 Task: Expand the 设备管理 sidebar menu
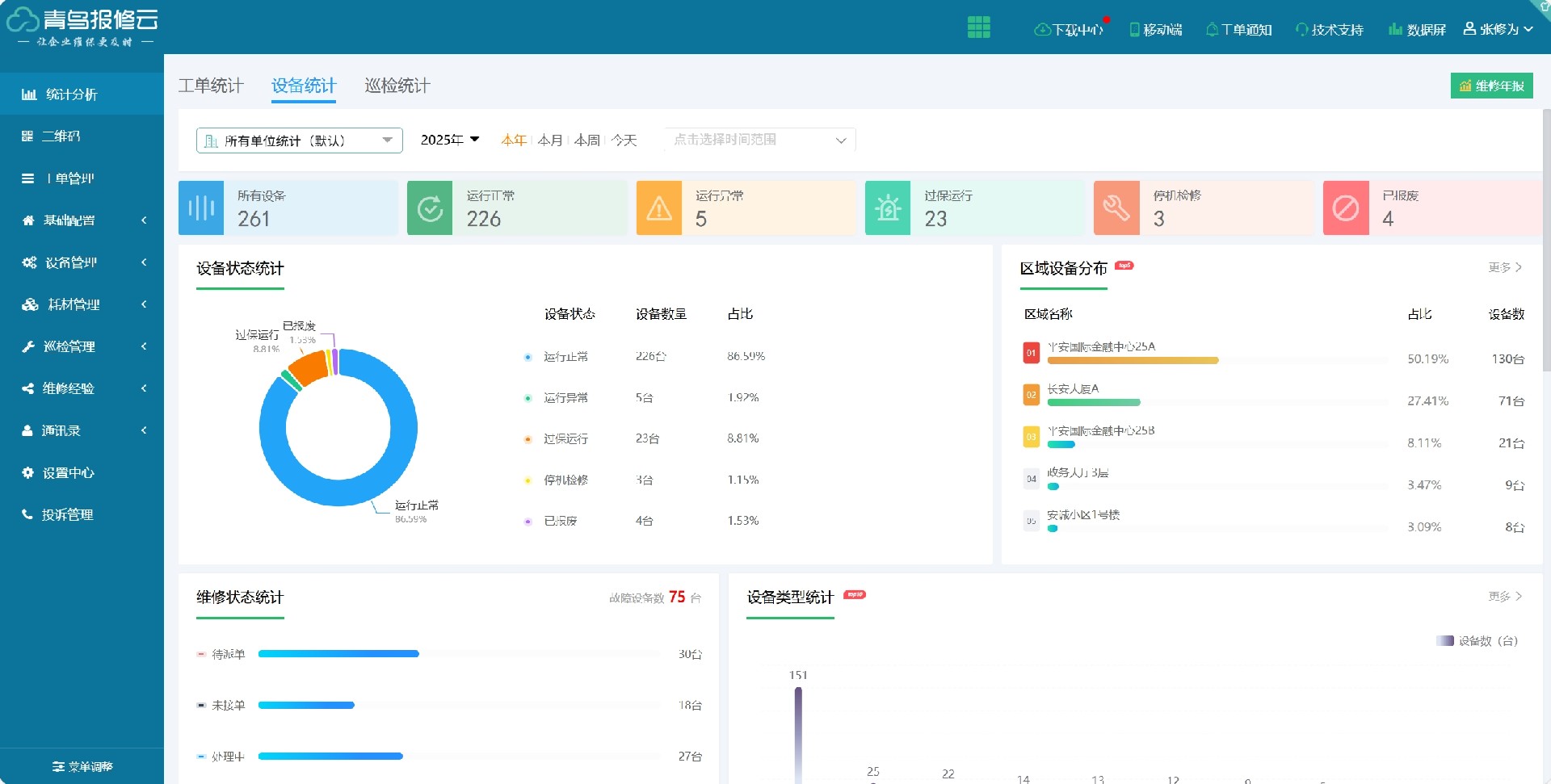pyautogui.click(x=82, y=262)
